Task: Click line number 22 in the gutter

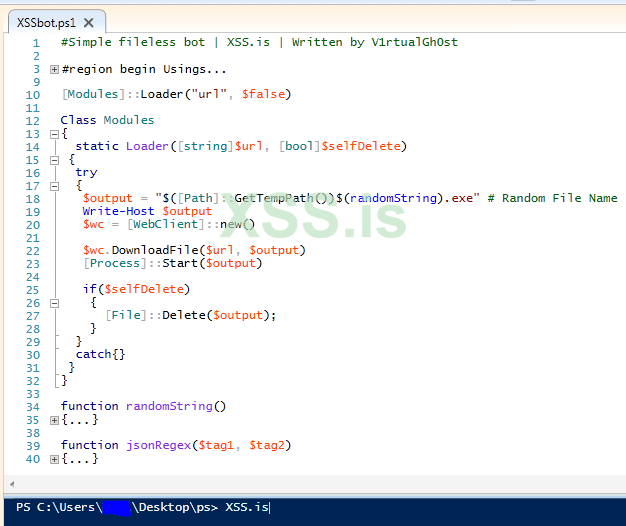Action: (x=33, y=251)
